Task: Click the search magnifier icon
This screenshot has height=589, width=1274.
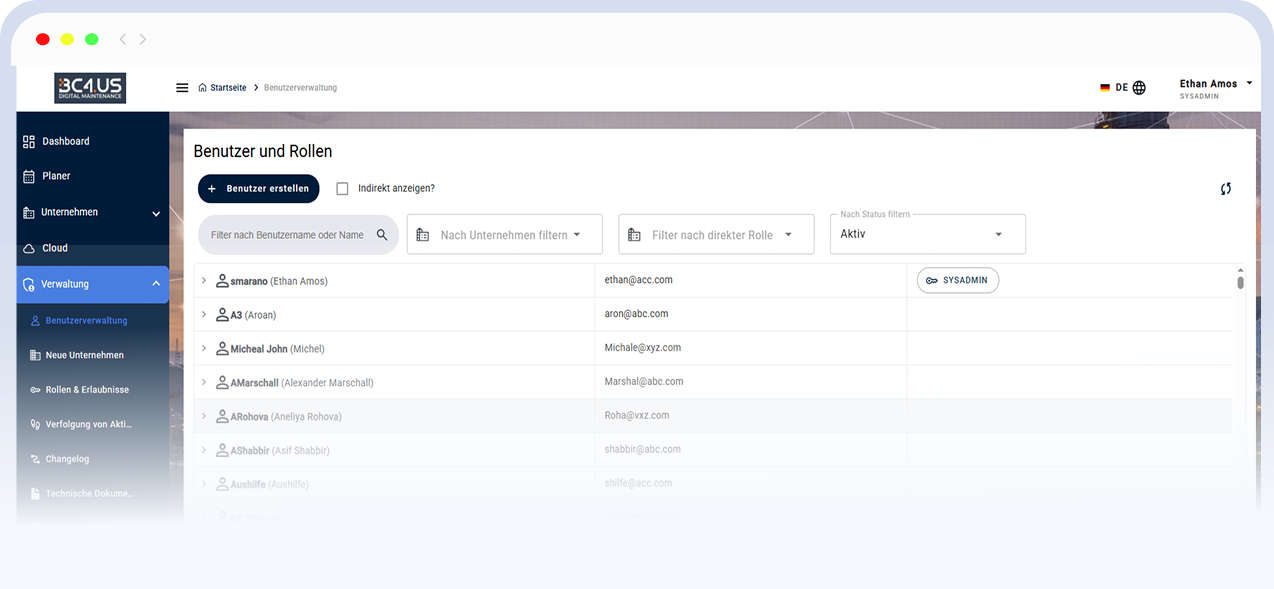Action: point(382,235)
